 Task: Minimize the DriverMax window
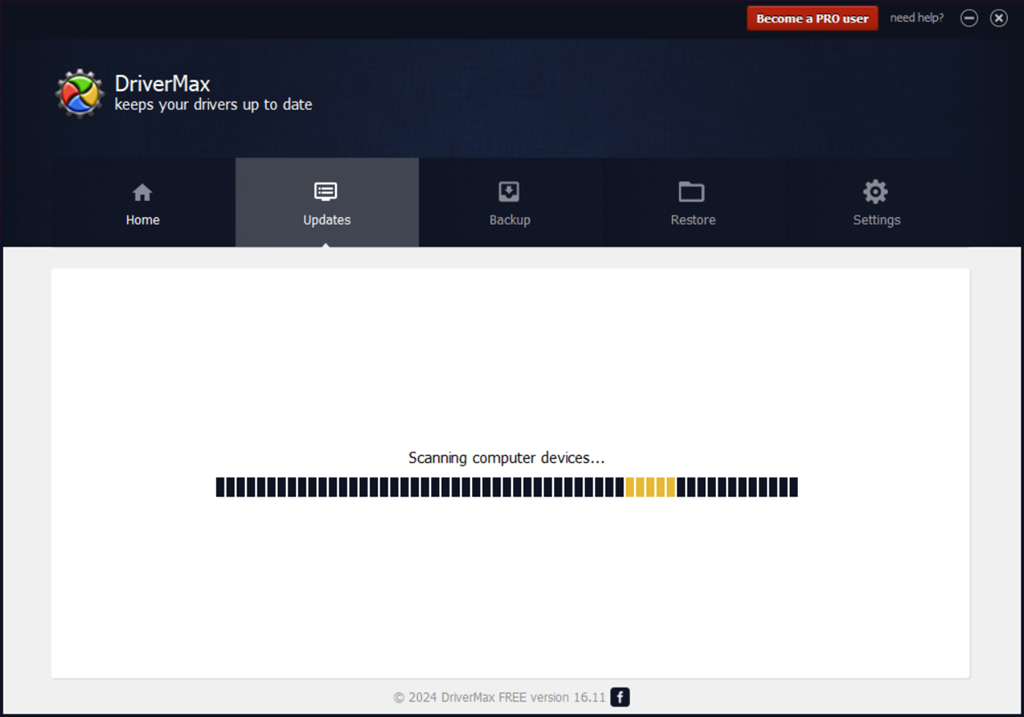[x=969, y=18]
